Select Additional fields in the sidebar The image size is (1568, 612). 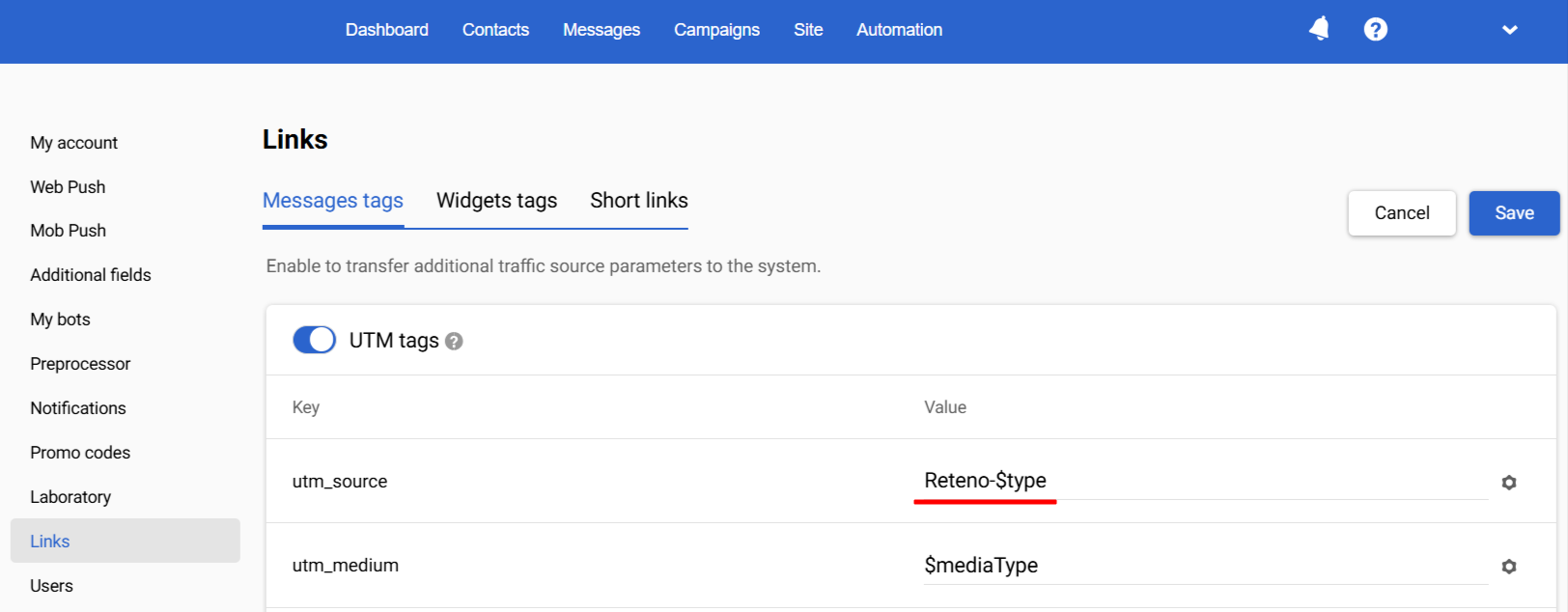(91, 275)
